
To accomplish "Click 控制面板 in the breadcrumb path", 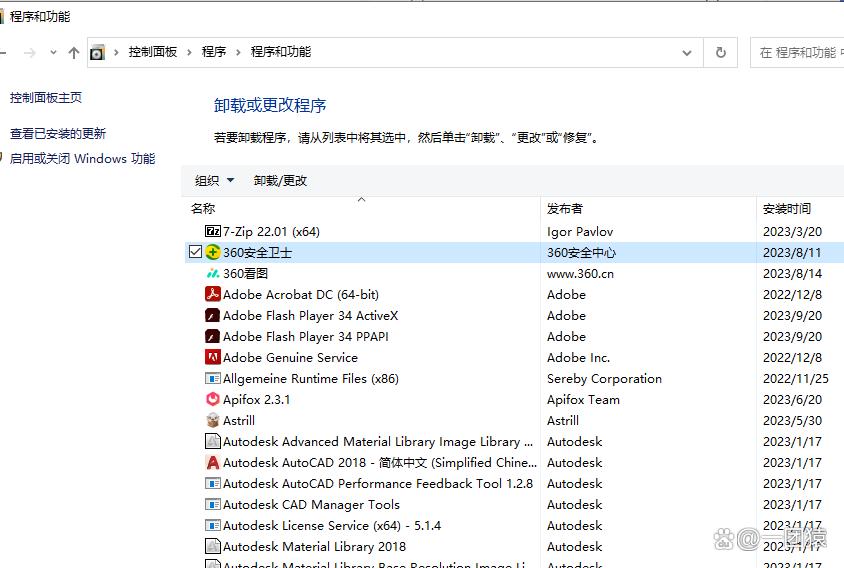I will [x=153, y=52].
